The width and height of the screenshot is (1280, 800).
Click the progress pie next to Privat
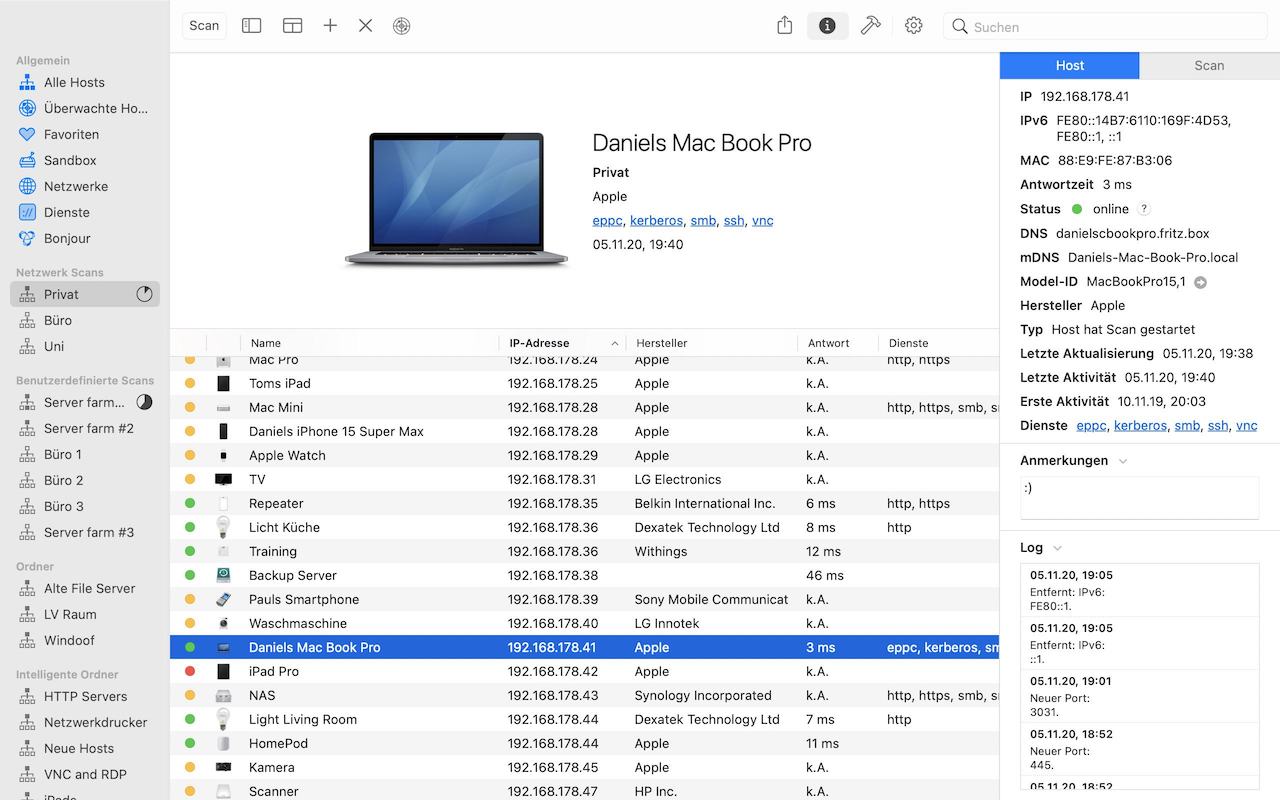(x=145, y=294)
